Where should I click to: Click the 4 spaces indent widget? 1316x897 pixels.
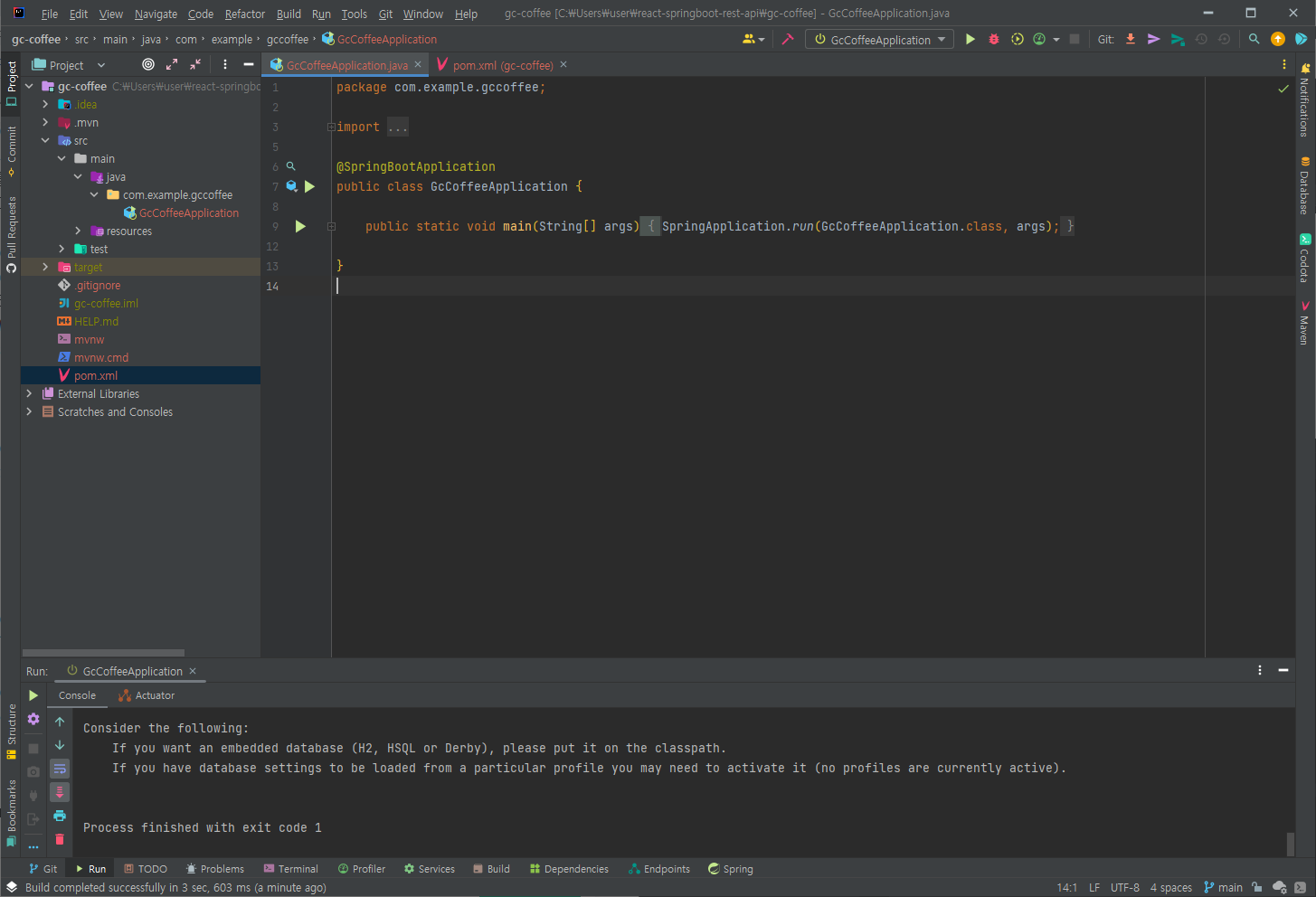1170,887
